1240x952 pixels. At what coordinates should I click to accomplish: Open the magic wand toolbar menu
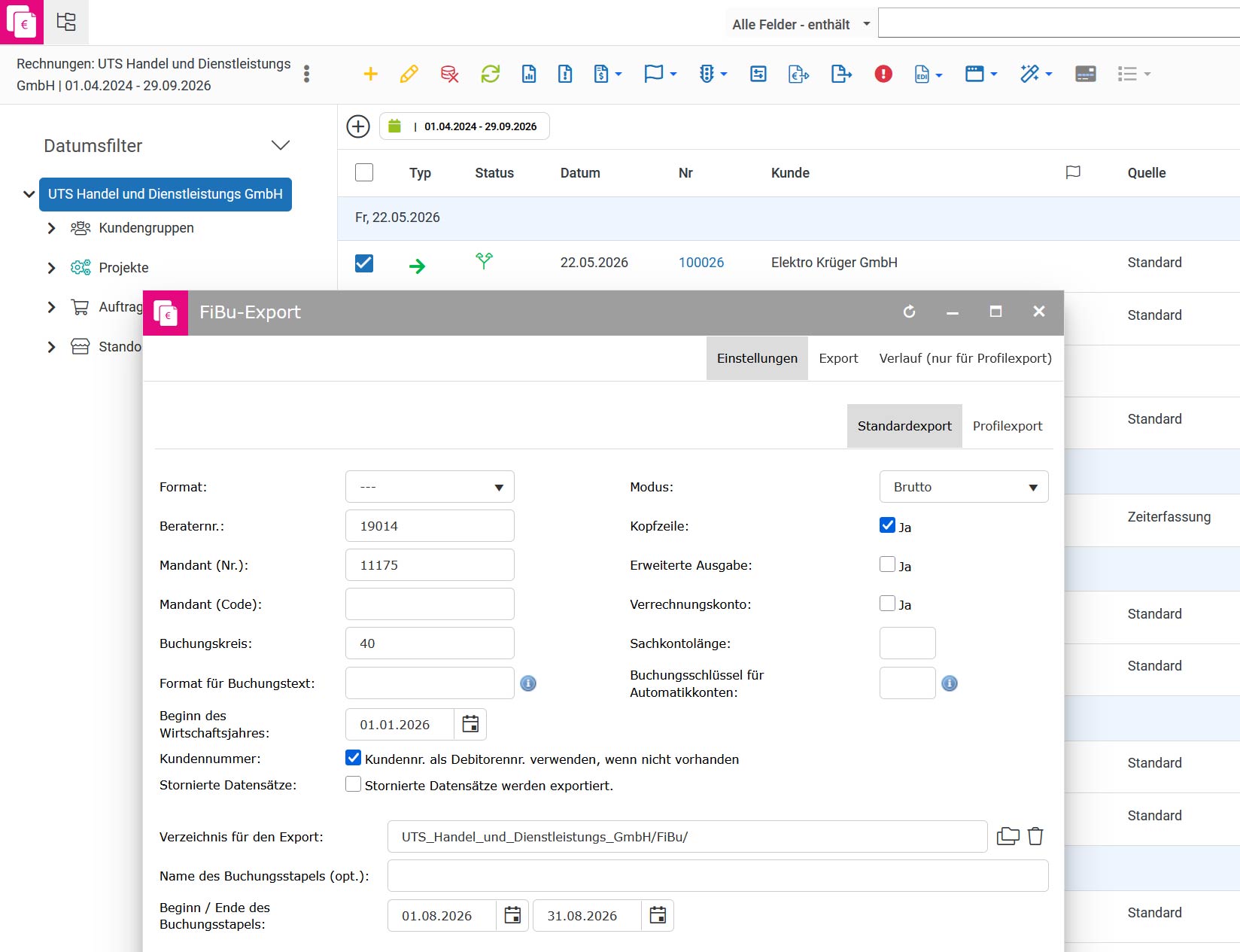coord(1036,74)
